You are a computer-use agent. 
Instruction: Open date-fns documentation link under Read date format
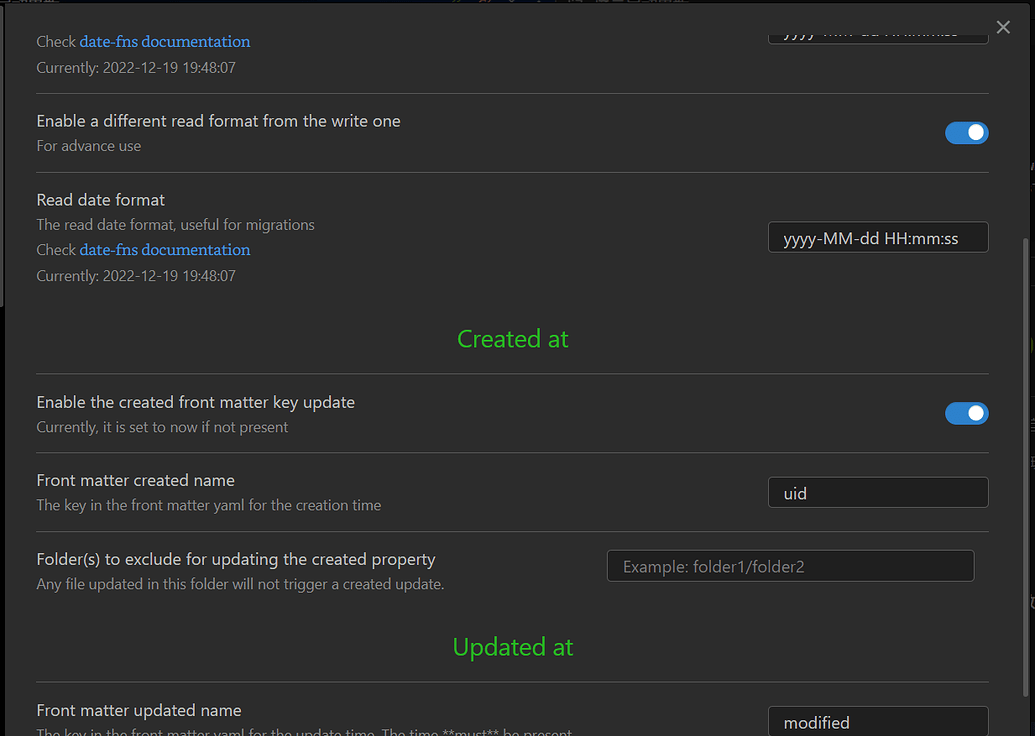pyautogui.click(x=165, y=250)
